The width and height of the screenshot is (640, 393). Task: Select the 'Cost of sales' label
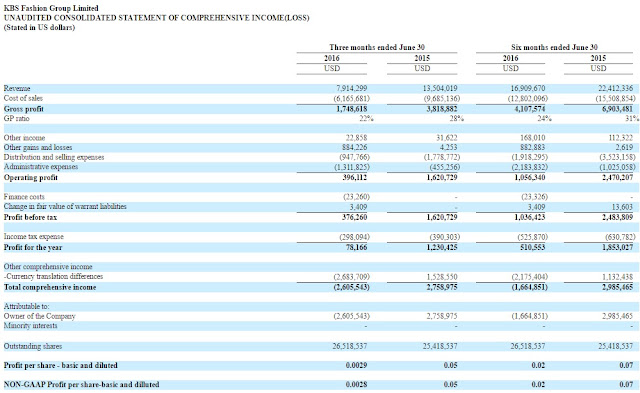(23, 98)
